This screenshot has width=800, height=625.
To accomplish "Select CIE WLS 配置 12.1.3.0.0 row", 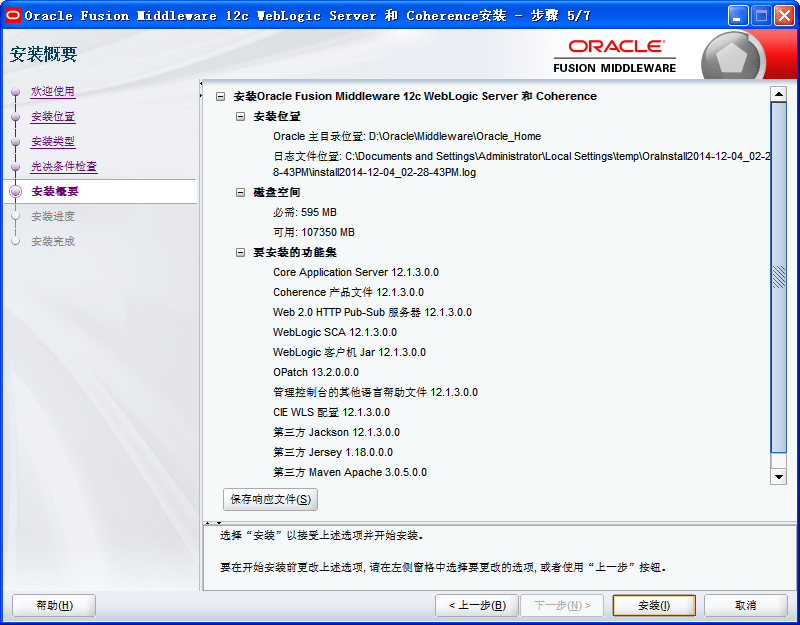I will pos(331,412).
